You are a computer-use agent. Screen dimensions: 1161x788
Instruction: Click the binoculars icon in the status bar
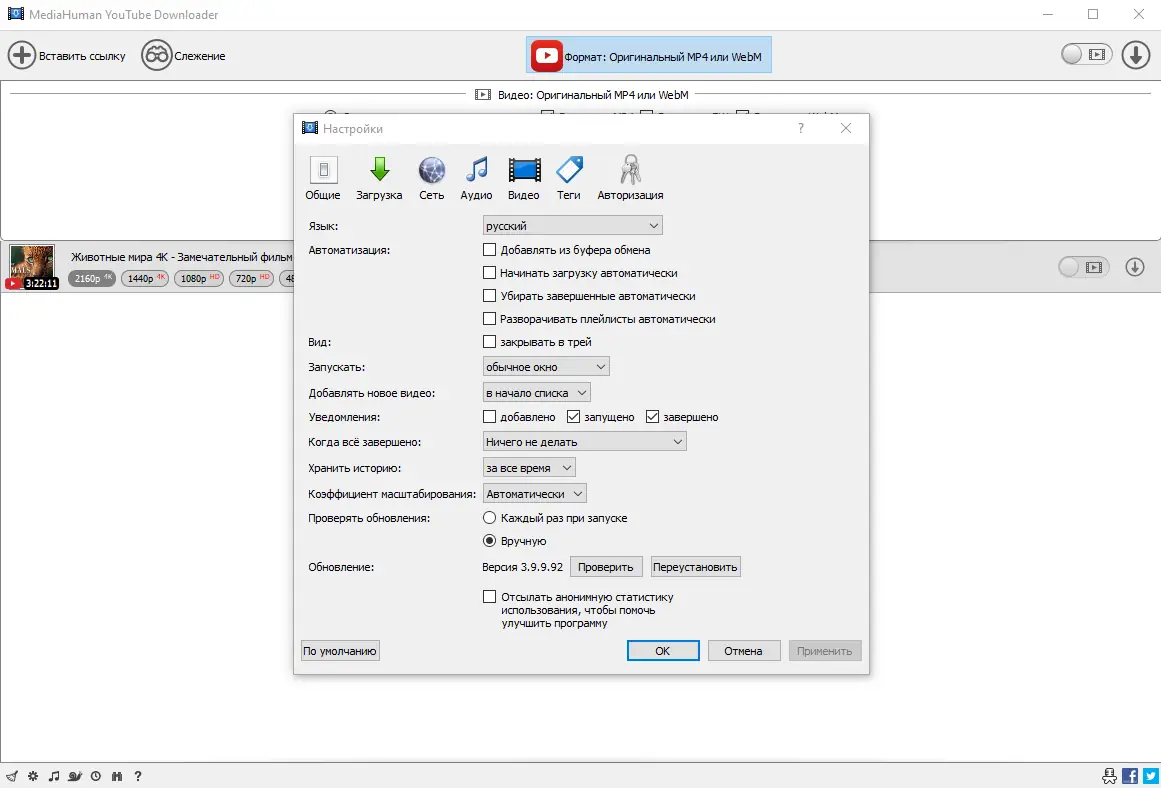coord(116,776)
